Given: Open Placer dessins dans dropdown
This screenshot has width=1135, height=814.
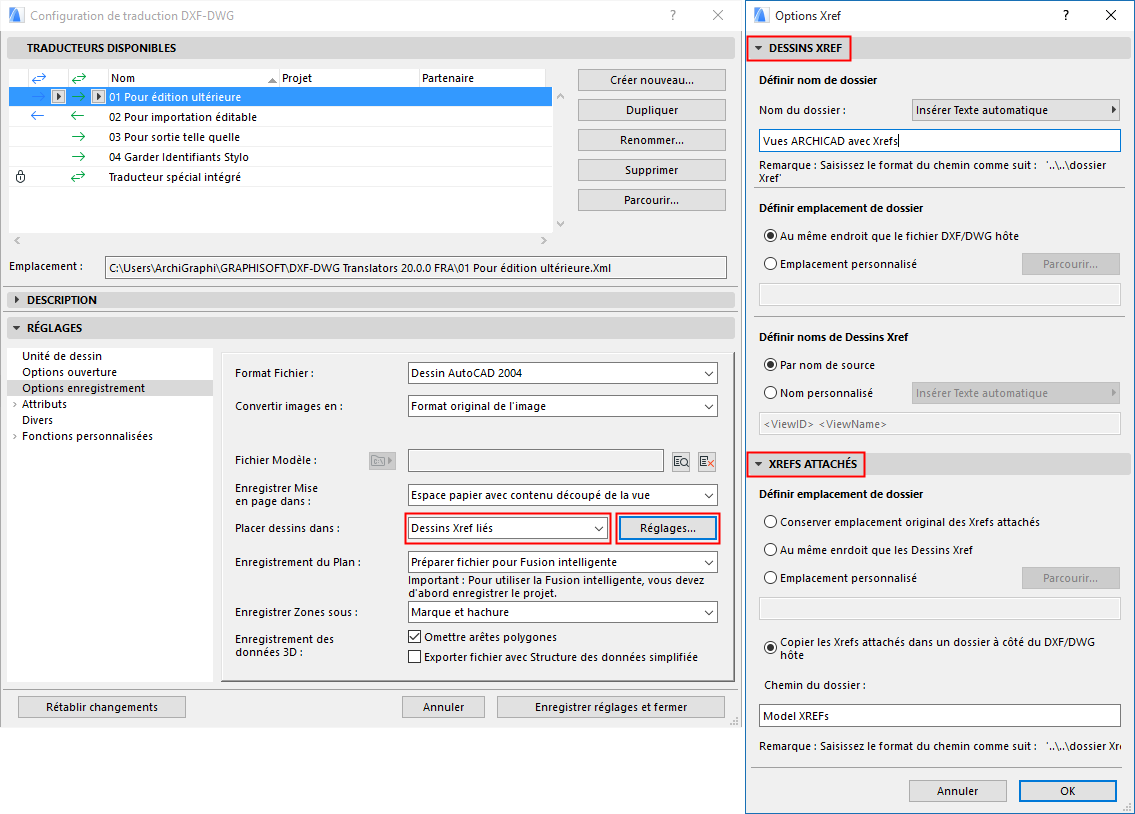Looking at the screenshot, I should click(508, 528).
